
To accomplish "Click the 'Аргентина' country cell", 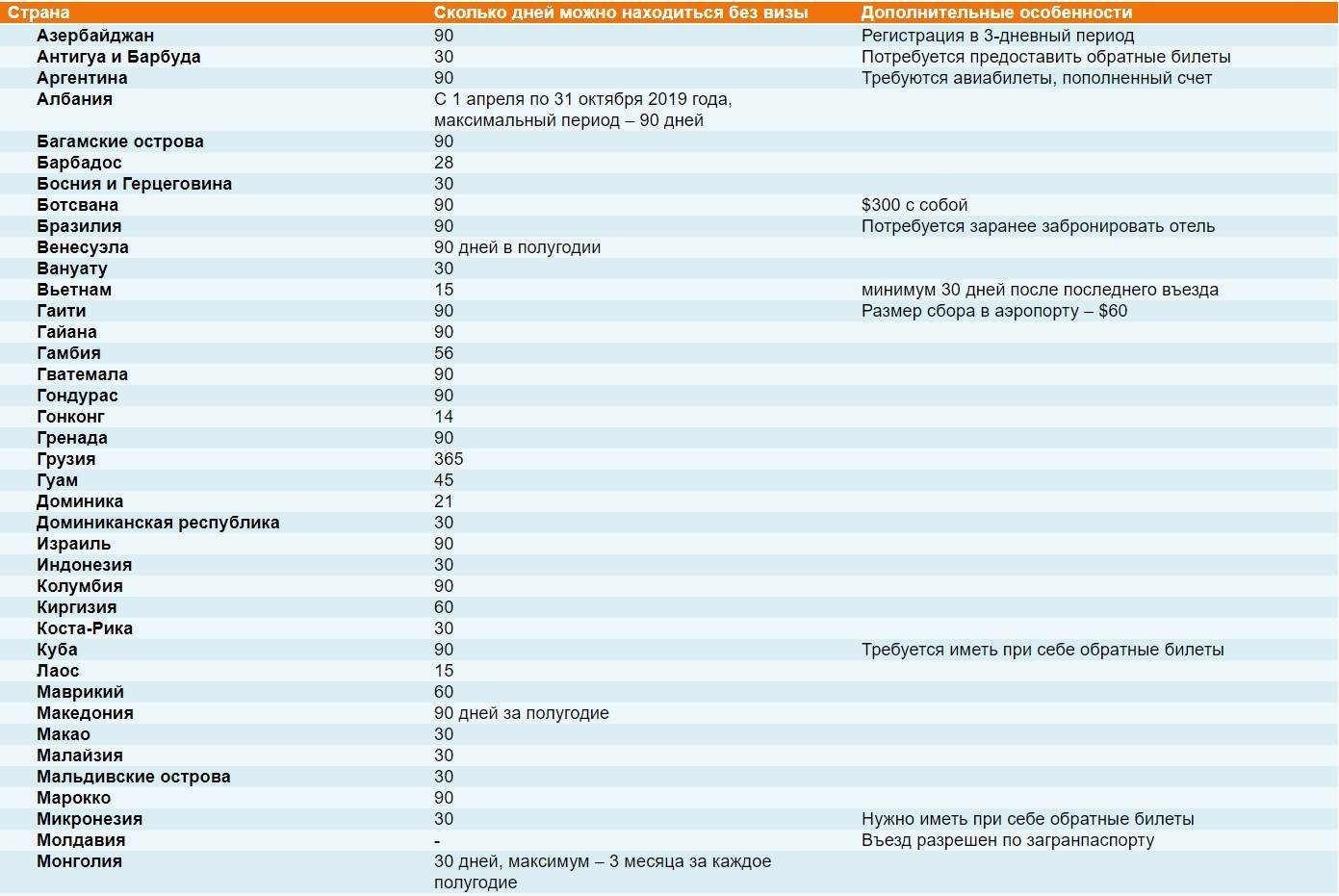I will (x=82, y=78).
